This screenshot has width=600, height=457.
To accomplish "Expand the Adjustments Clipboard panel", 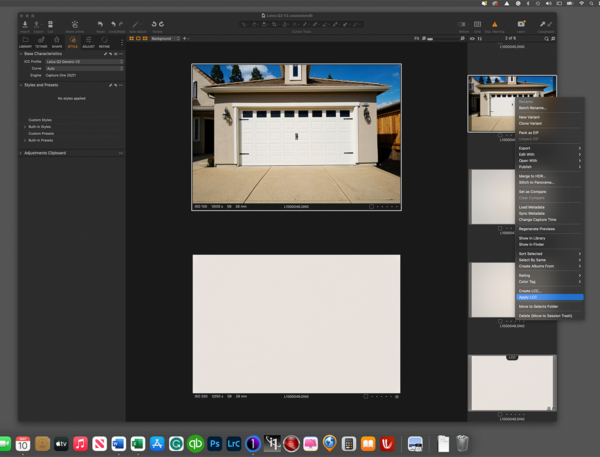I will point(21,153).
